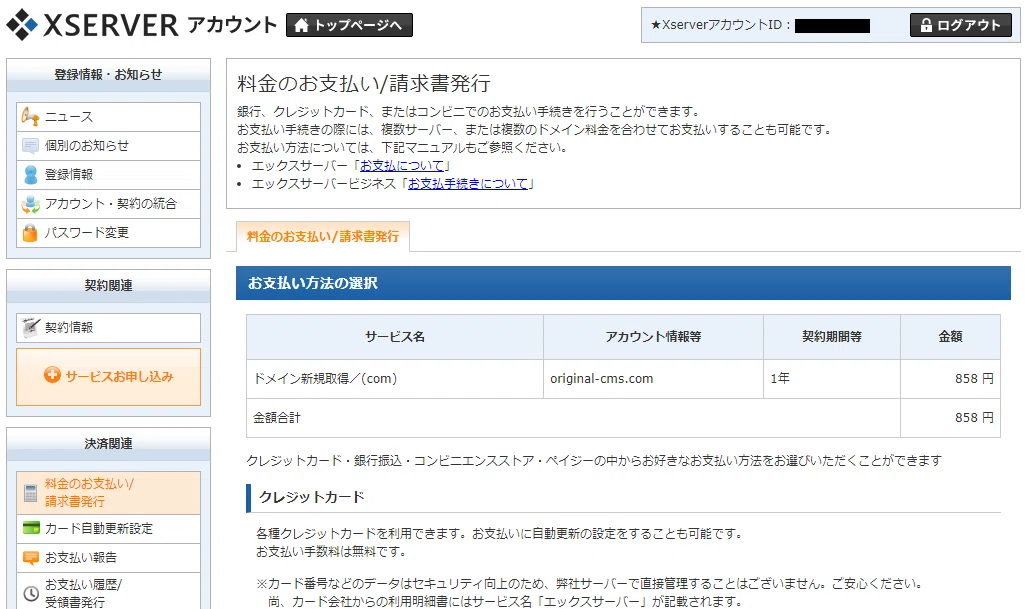The image size is (1025, 609).
Task: Click the note icon beside 個別のお知らせ
Action: pyautogui.click(x=30, y=146)
